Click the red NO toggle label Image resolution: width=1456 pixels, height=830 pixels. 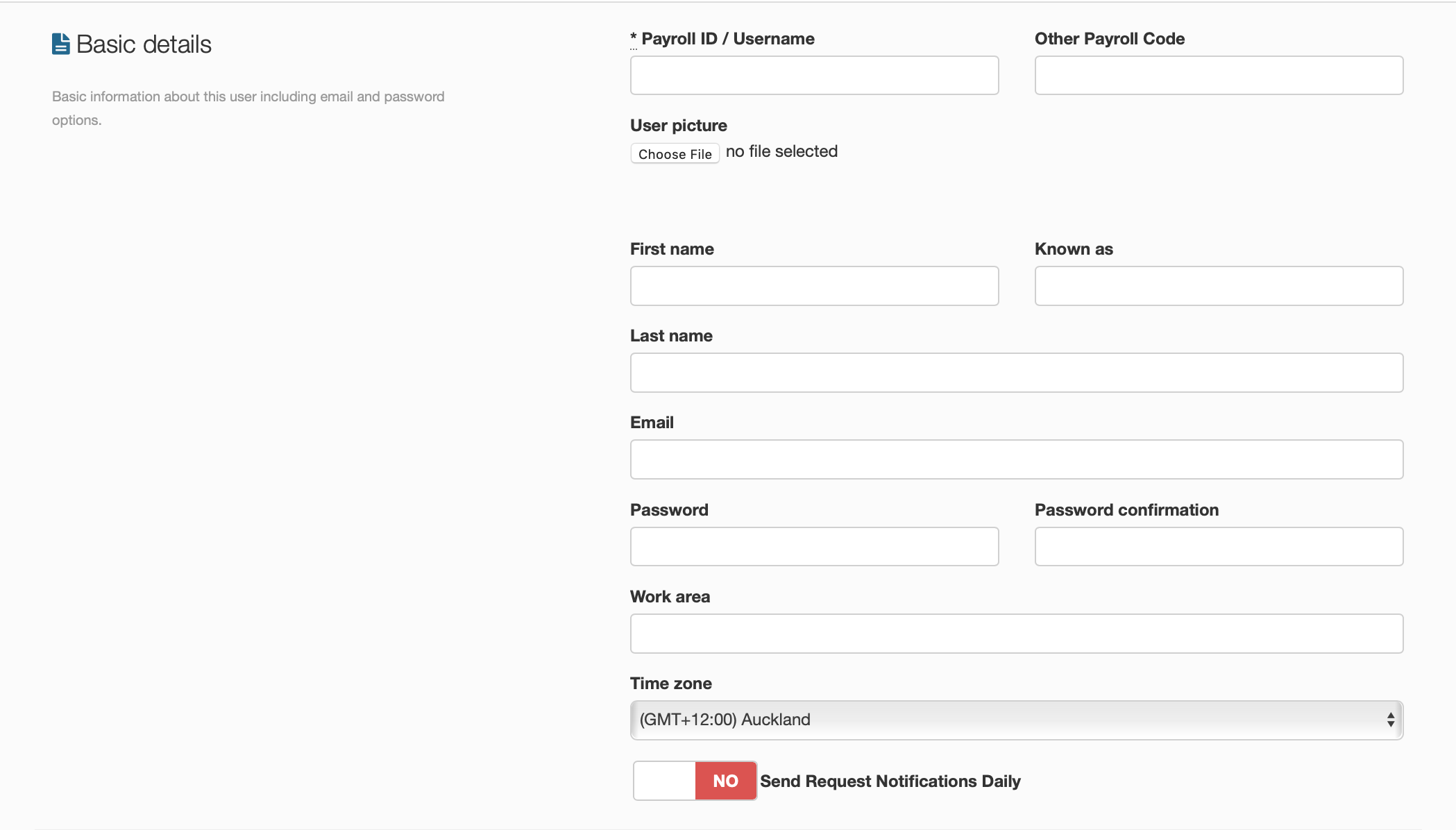(x=725, y=781)
